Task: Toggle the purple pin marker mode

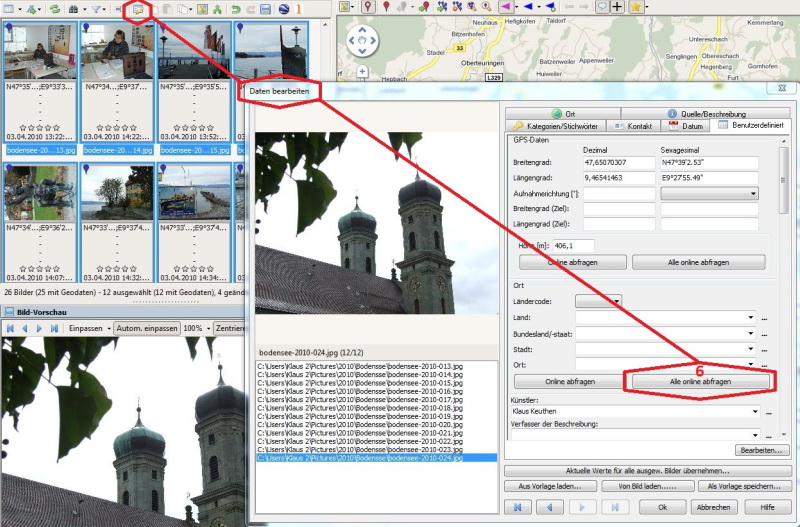Action: 368,7
